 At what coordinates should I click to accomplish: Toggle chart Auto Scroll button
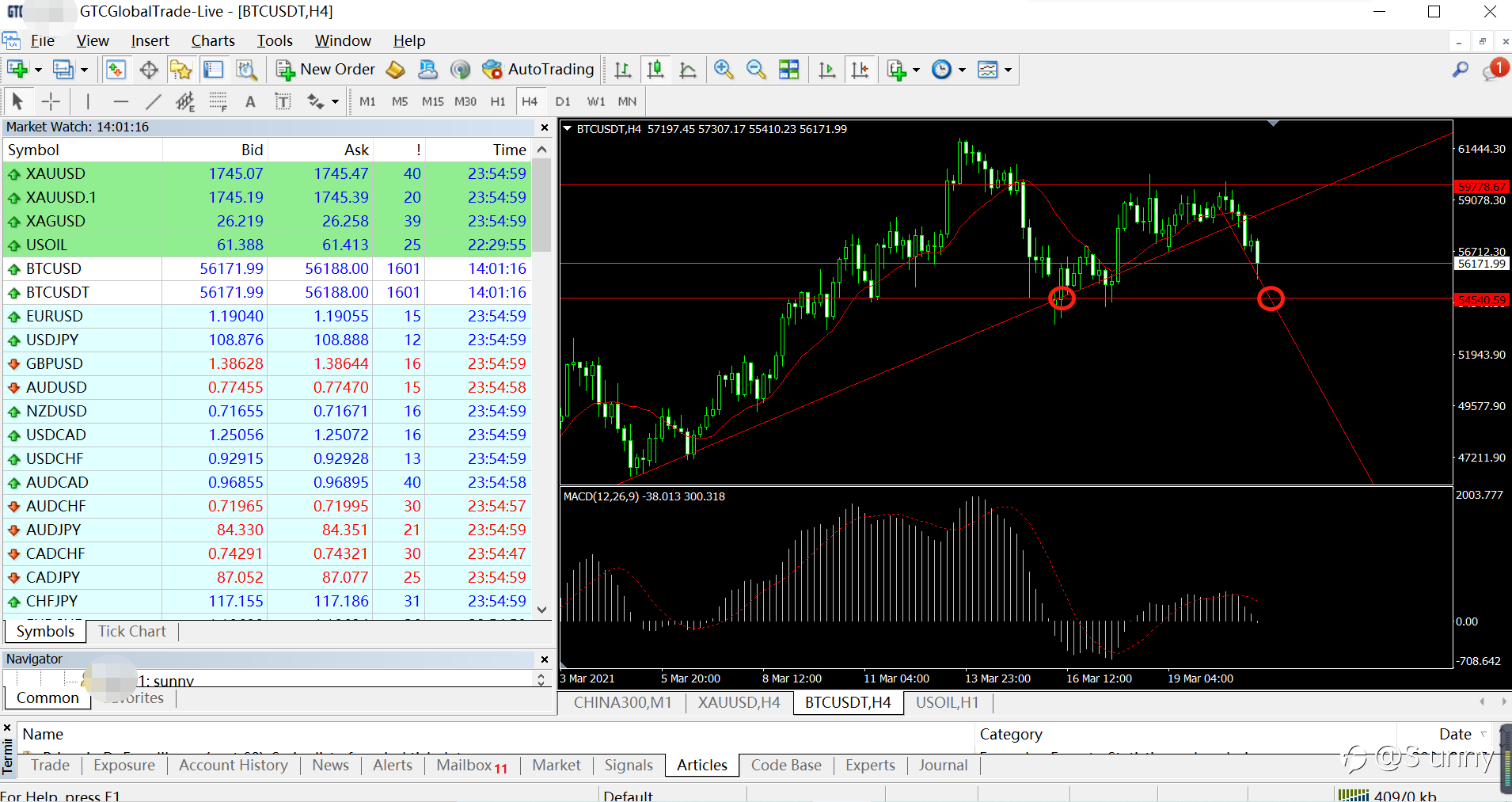(827, 70)
